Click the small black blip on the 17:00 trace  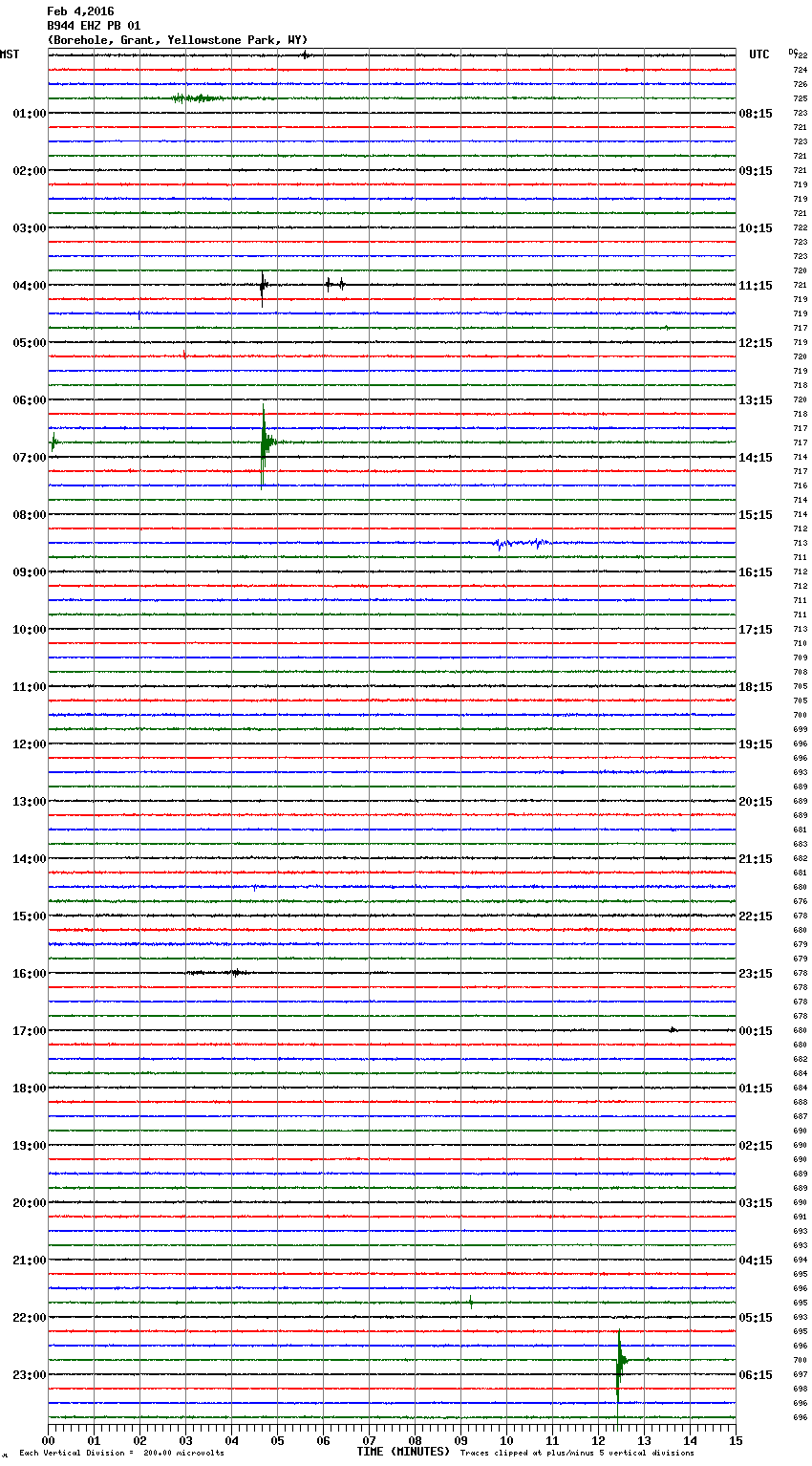[x=673, y=1030]
